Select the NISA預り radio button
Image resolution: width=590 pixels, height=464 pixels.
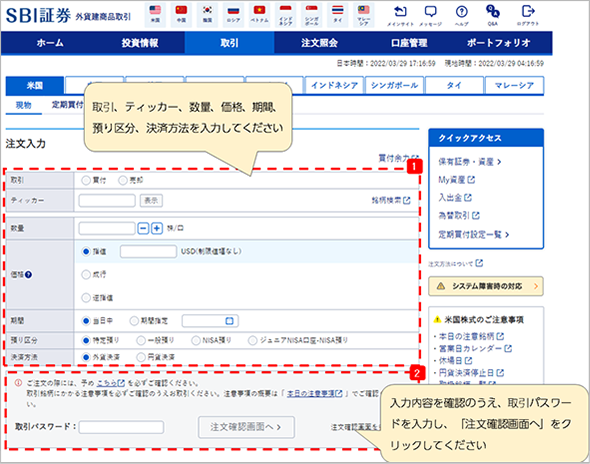tap(196, 341)
